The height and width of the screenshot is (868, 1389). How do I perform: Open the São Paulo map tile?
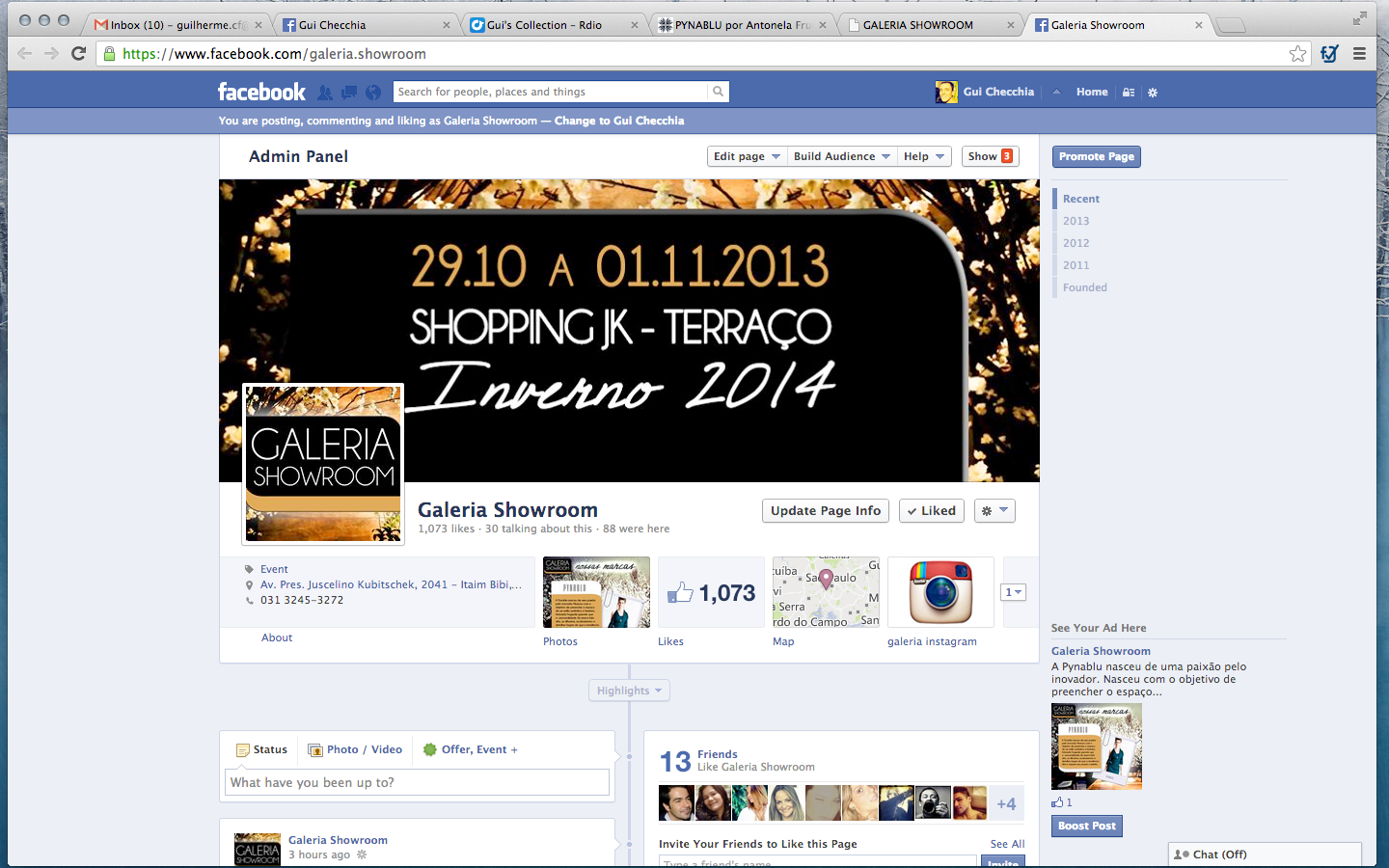tap(826, 592)
